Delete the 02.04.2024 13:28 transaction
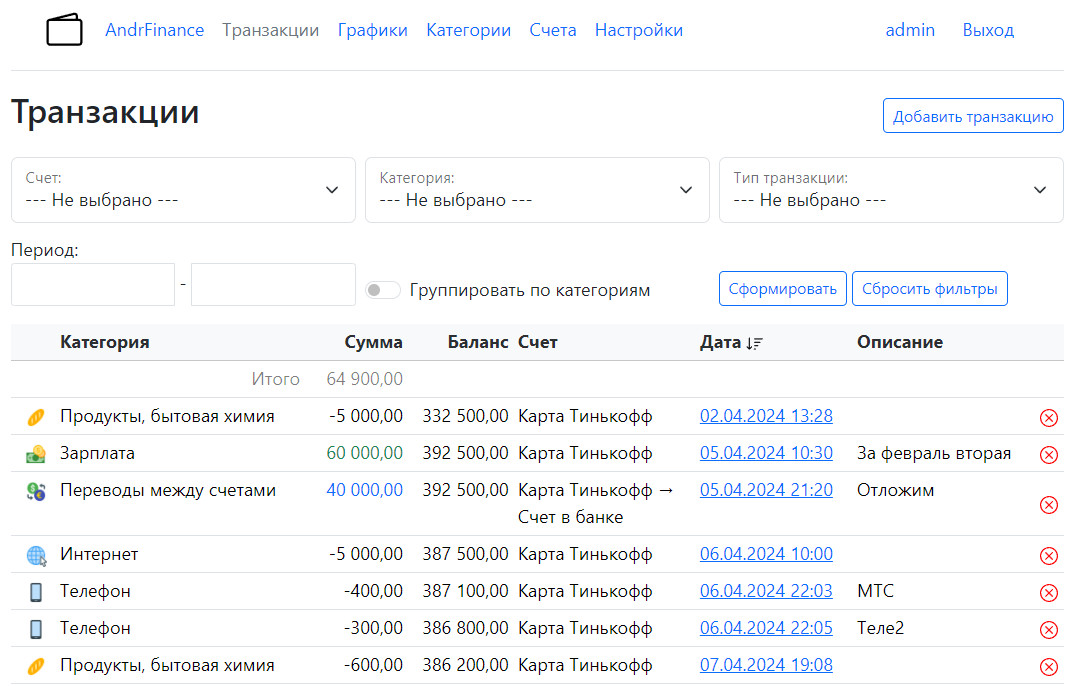The image size is (1090, 686). coord(1048,418)
